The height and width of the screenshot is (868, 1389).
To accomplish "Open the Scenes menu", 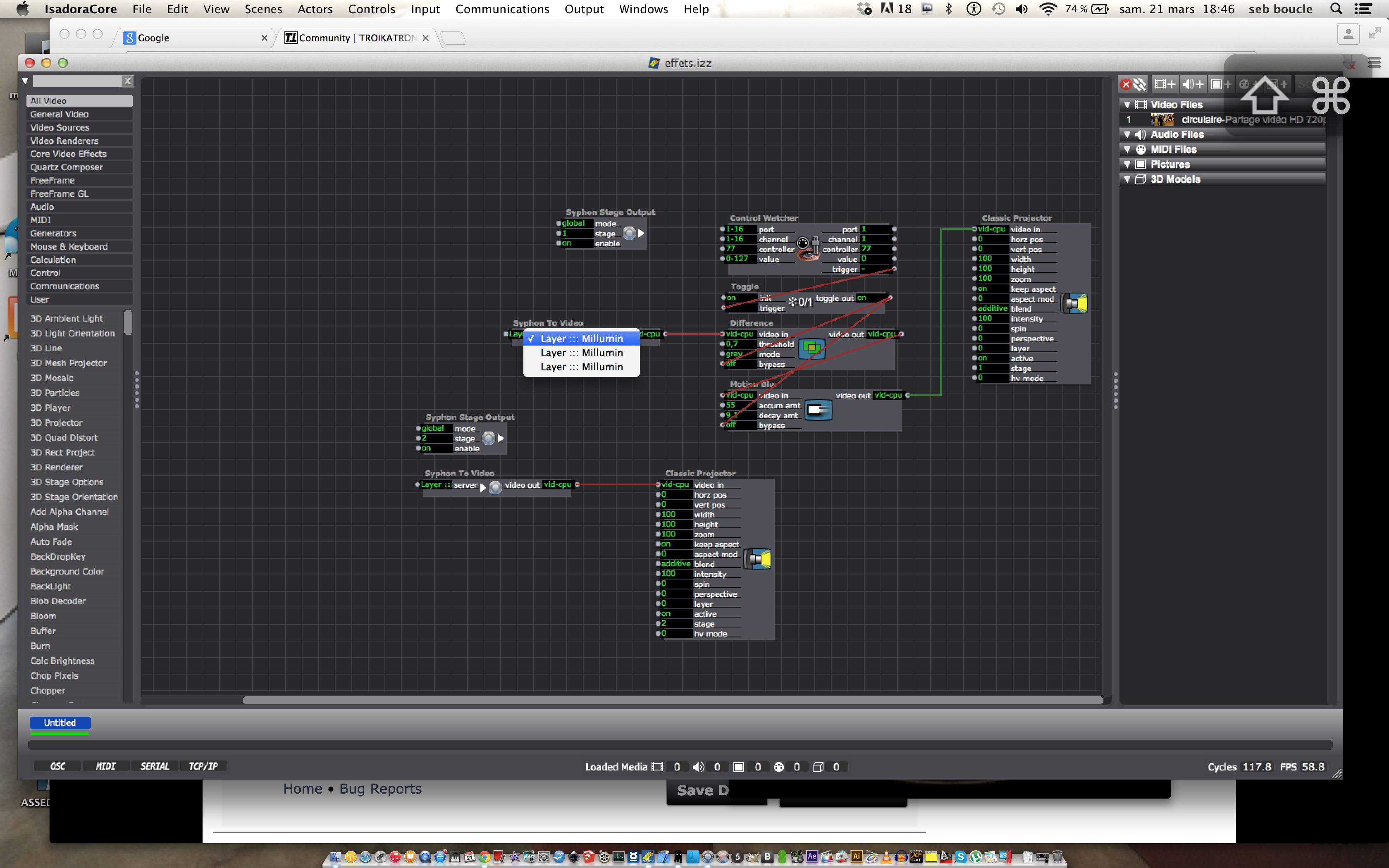I will pyautogui.click(x=263, y=9).
